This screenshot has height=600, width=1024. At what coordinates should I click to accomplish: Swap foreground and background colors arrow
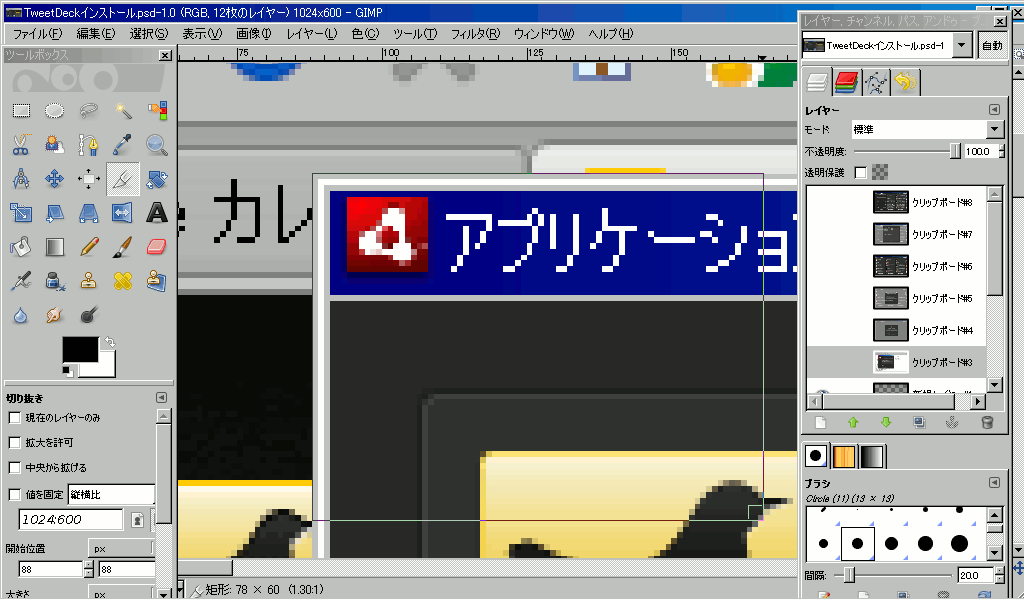click(110, 342)
